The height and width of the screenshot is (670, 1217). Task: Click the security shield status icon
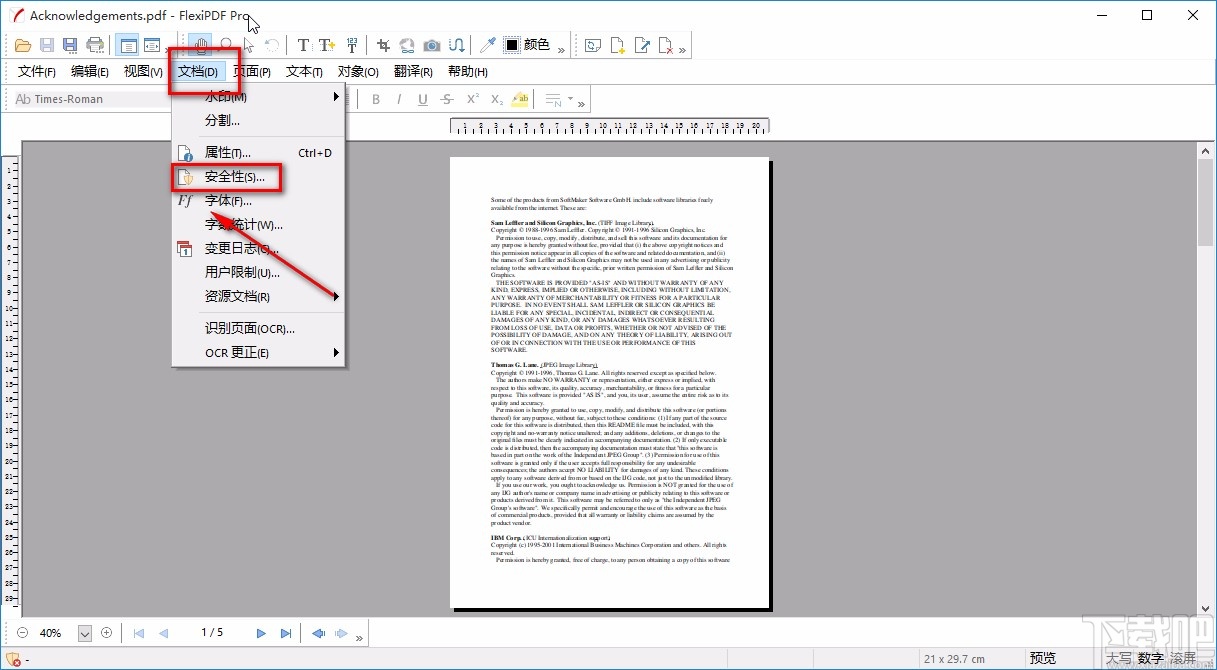[12, 658]
